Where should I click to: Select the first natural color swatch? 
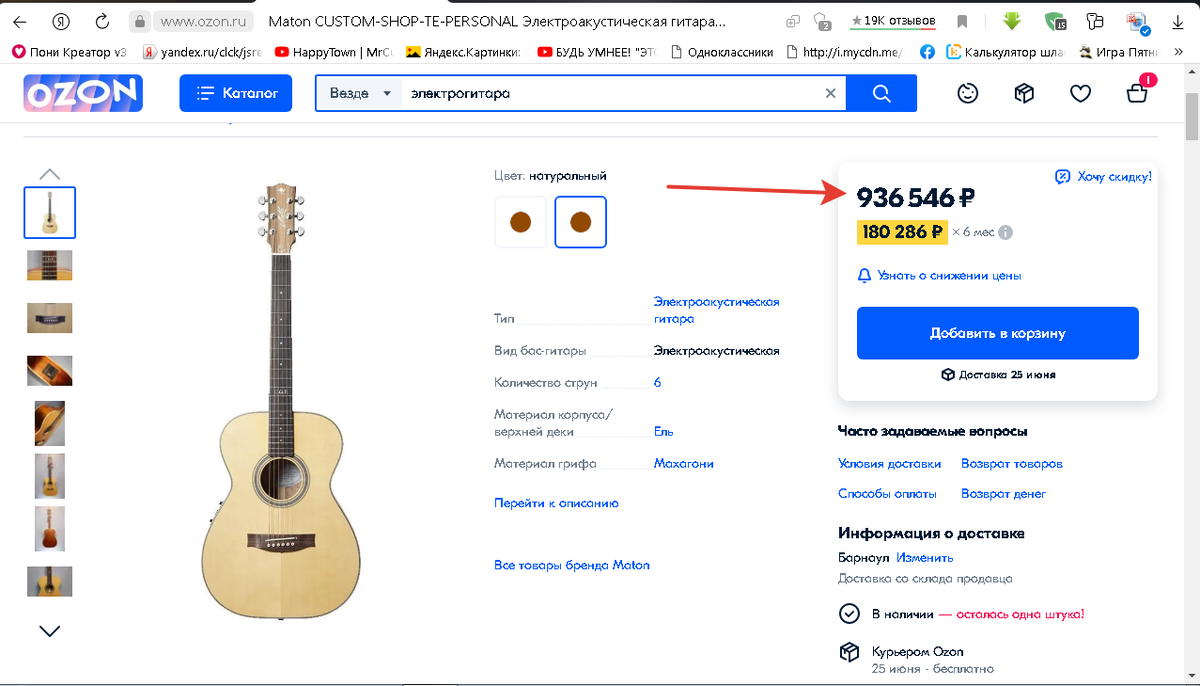(520, 222)
